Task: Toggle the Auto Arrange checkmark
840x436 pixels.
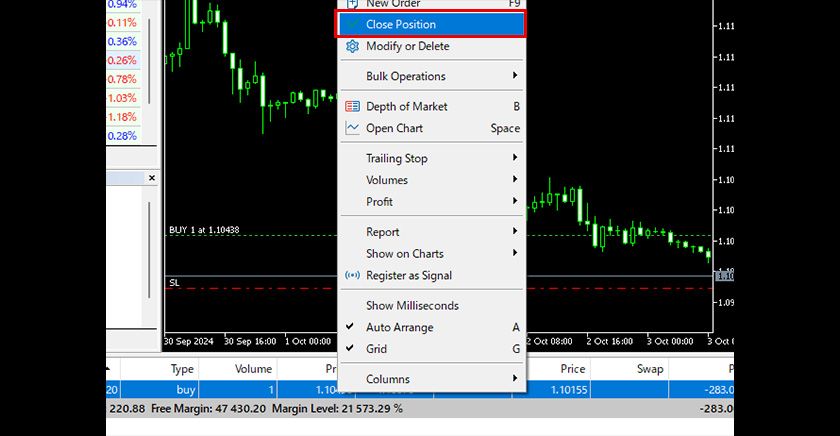Action: pos(350,327)
